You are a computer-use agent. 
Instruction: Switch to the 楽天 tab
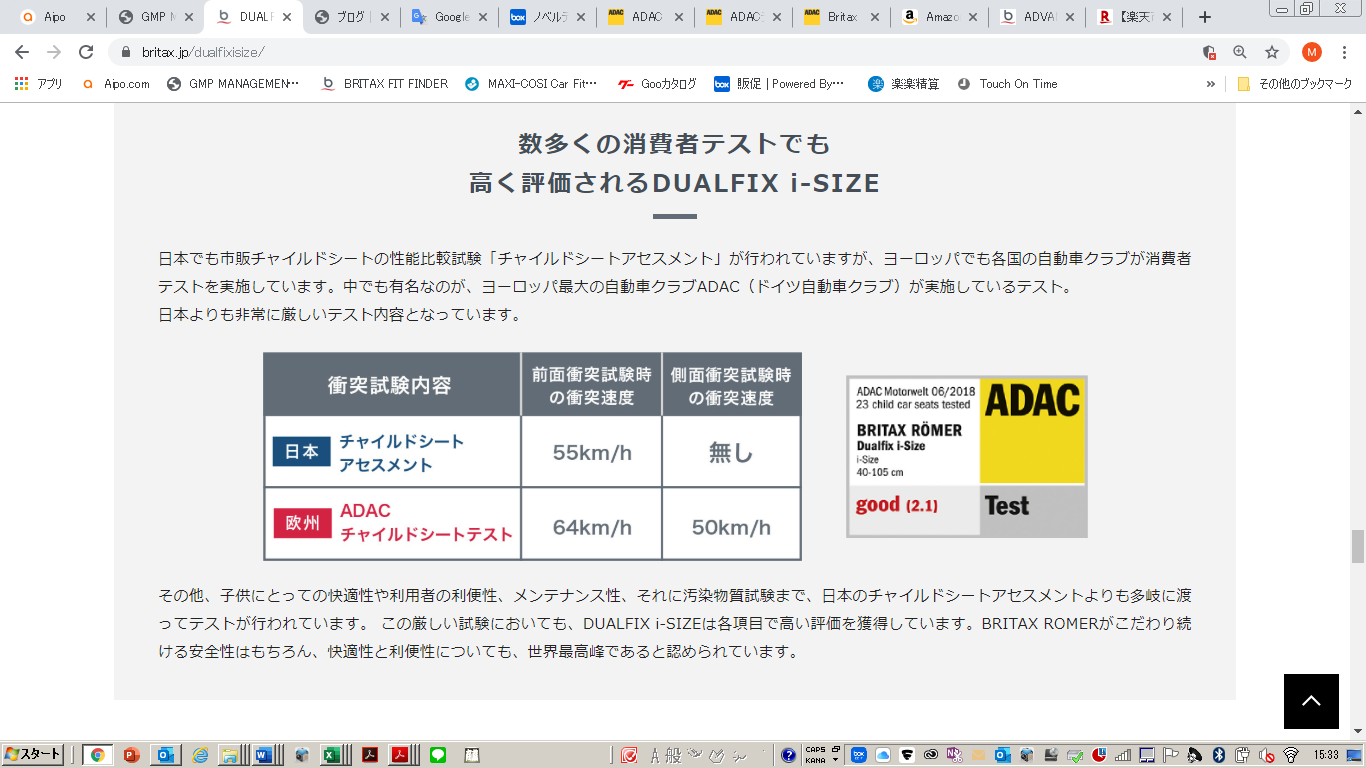pyautogui.click(x=1134, y=17)
